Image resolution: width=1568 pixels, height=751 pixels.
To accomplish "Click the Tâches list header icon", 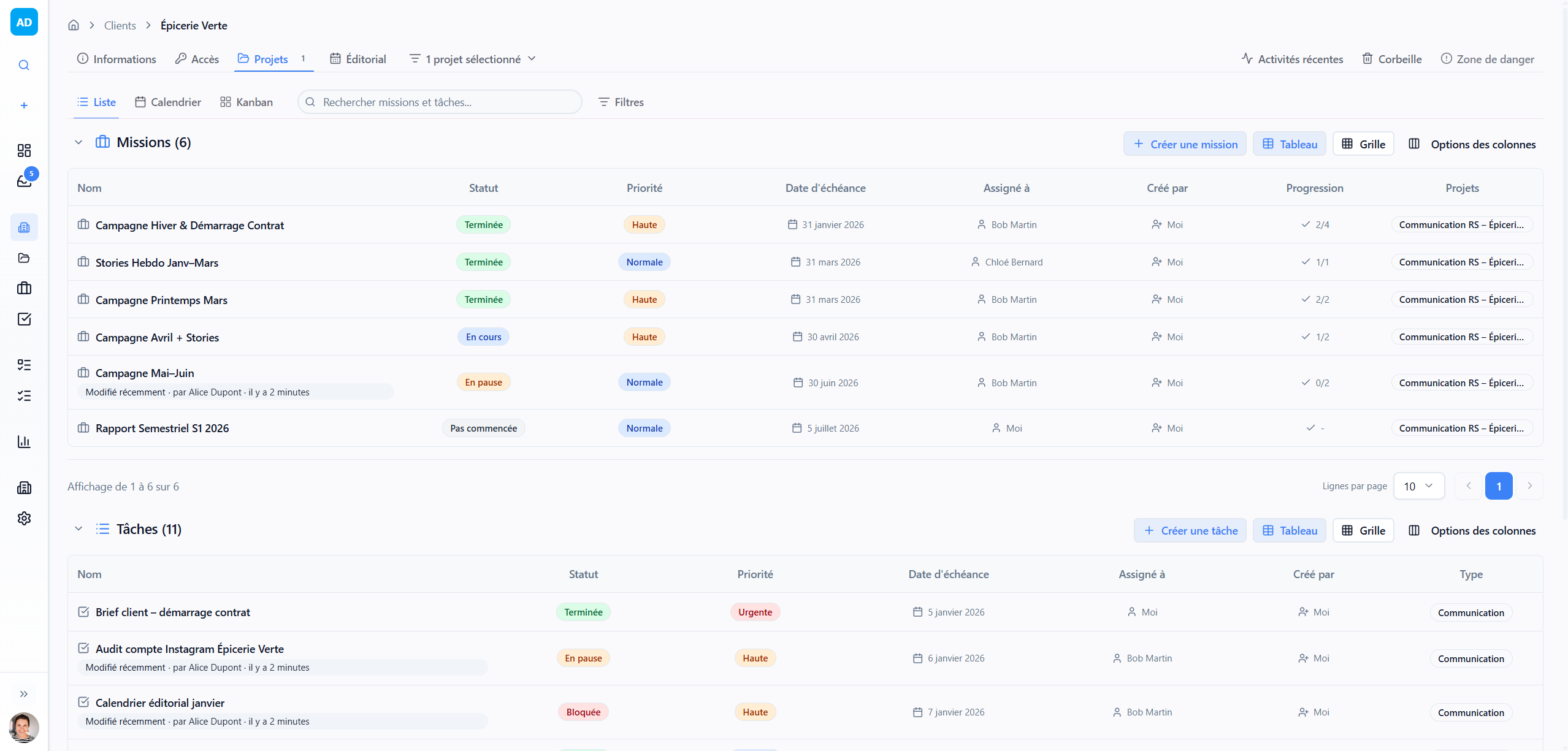I will (102, 528).
